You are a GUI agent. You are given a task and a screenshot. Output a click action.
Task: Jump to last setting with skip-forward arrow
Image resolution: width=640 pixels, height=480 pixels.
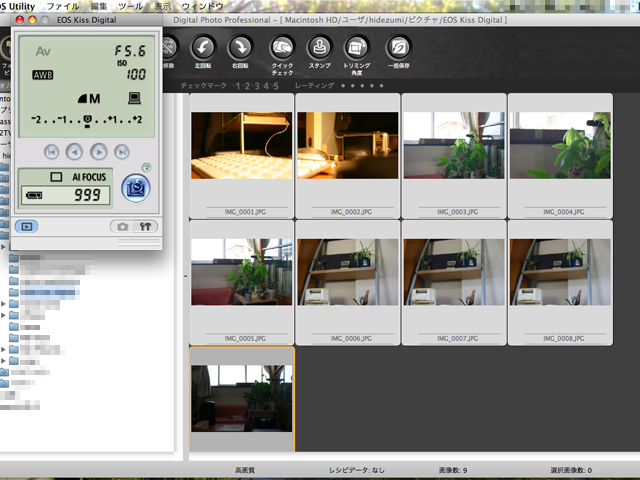(x=122, y=152)
